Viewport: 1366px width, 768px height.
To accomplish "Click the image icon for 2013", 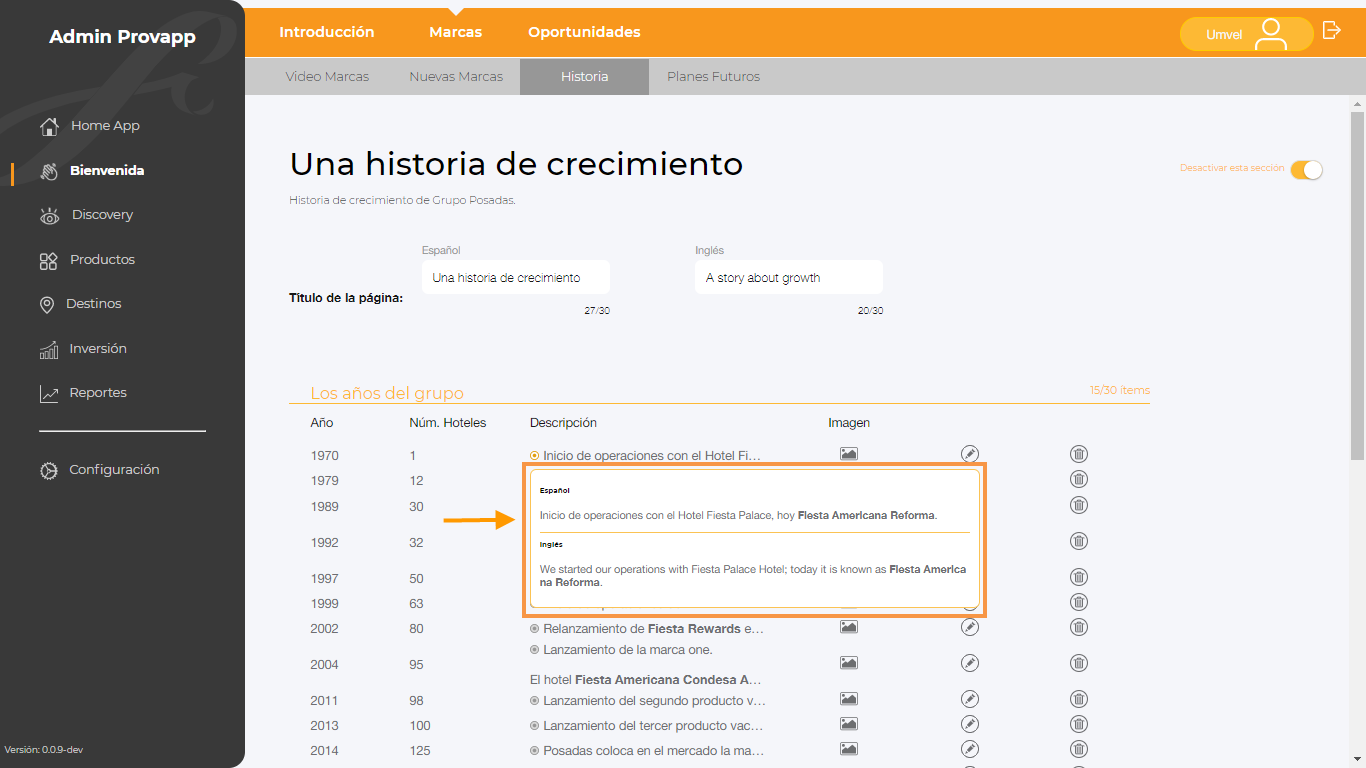I will pos(849,724).
